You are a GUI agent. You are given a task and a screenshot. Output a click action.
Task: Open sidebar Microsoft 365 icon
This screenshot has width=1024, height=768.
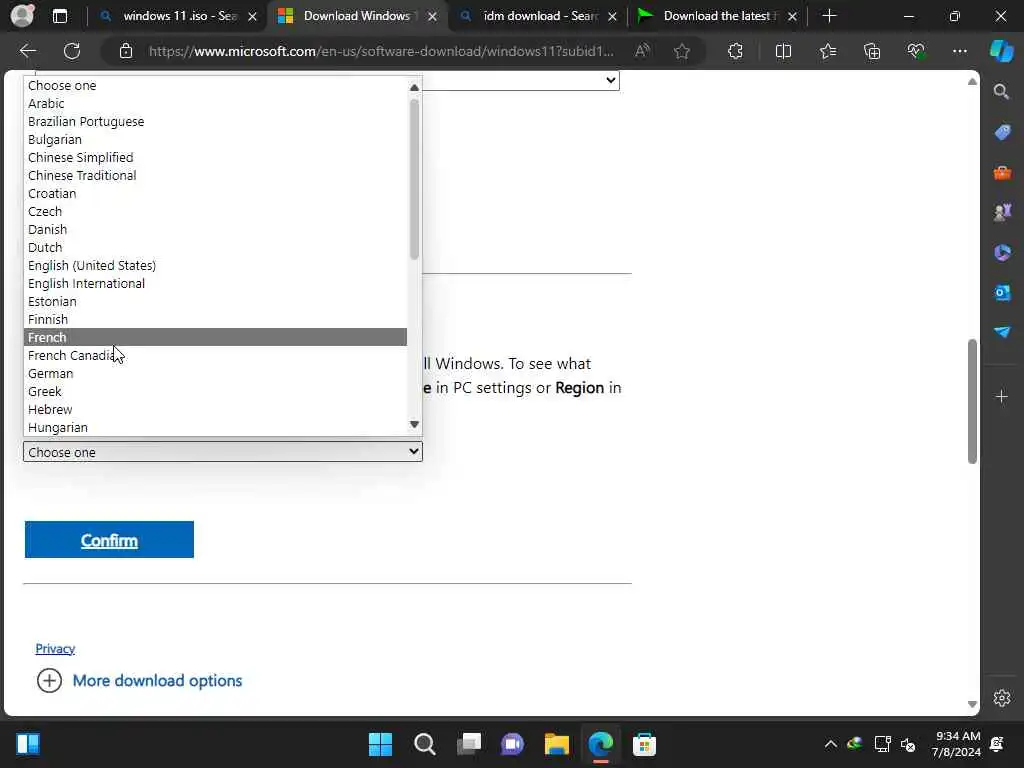click(x=1002, y=252)
